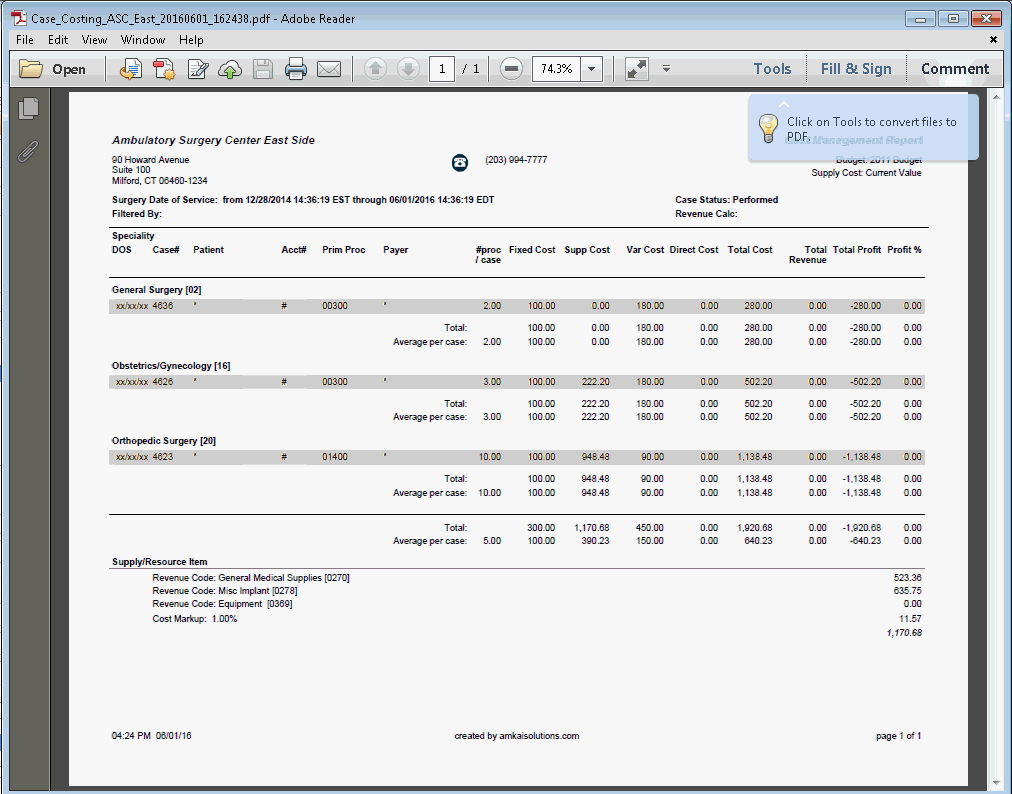Open the Help menu
Viewport: 1012px width, 794px height.
(191, 40)
